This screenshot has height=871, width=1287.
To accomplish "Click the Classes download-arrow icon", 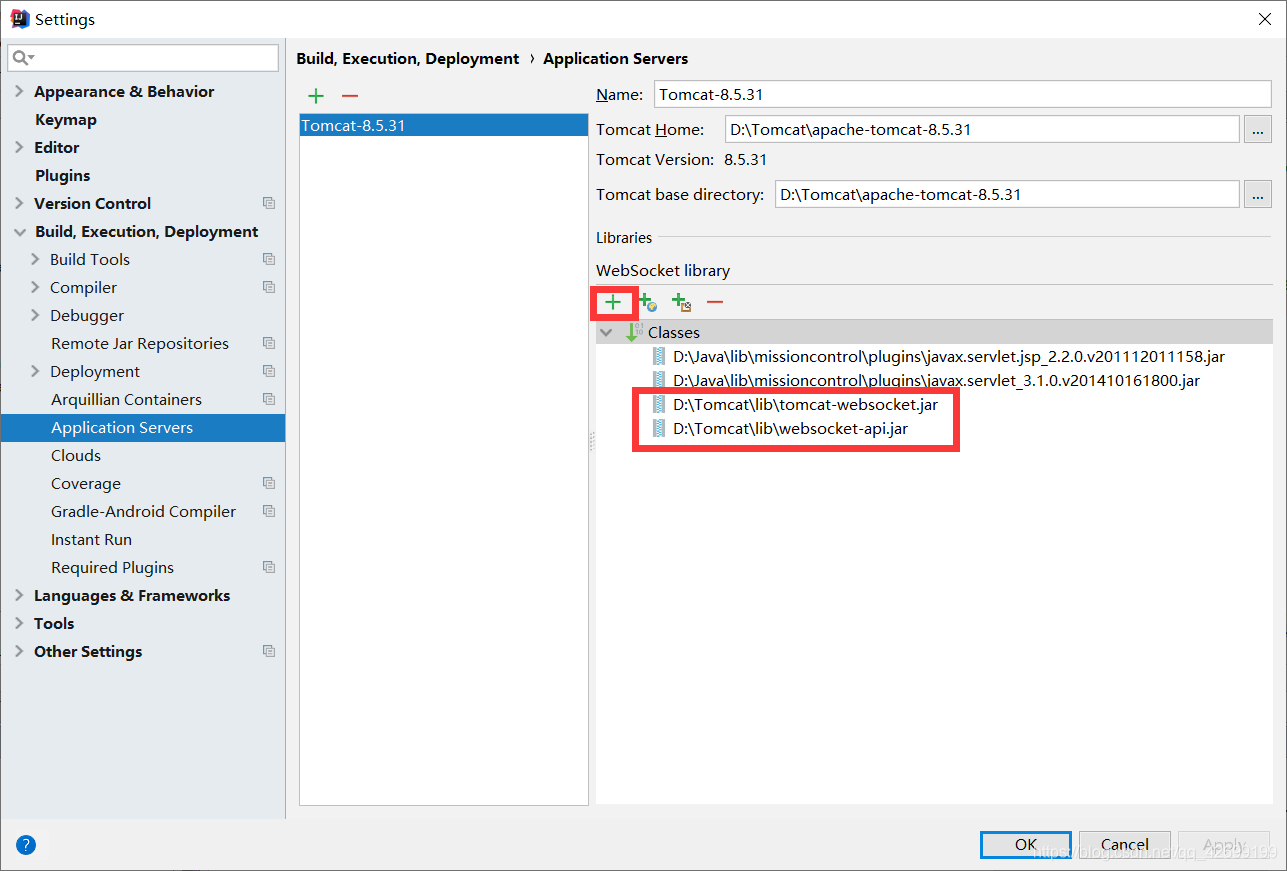I will [634, 332].
